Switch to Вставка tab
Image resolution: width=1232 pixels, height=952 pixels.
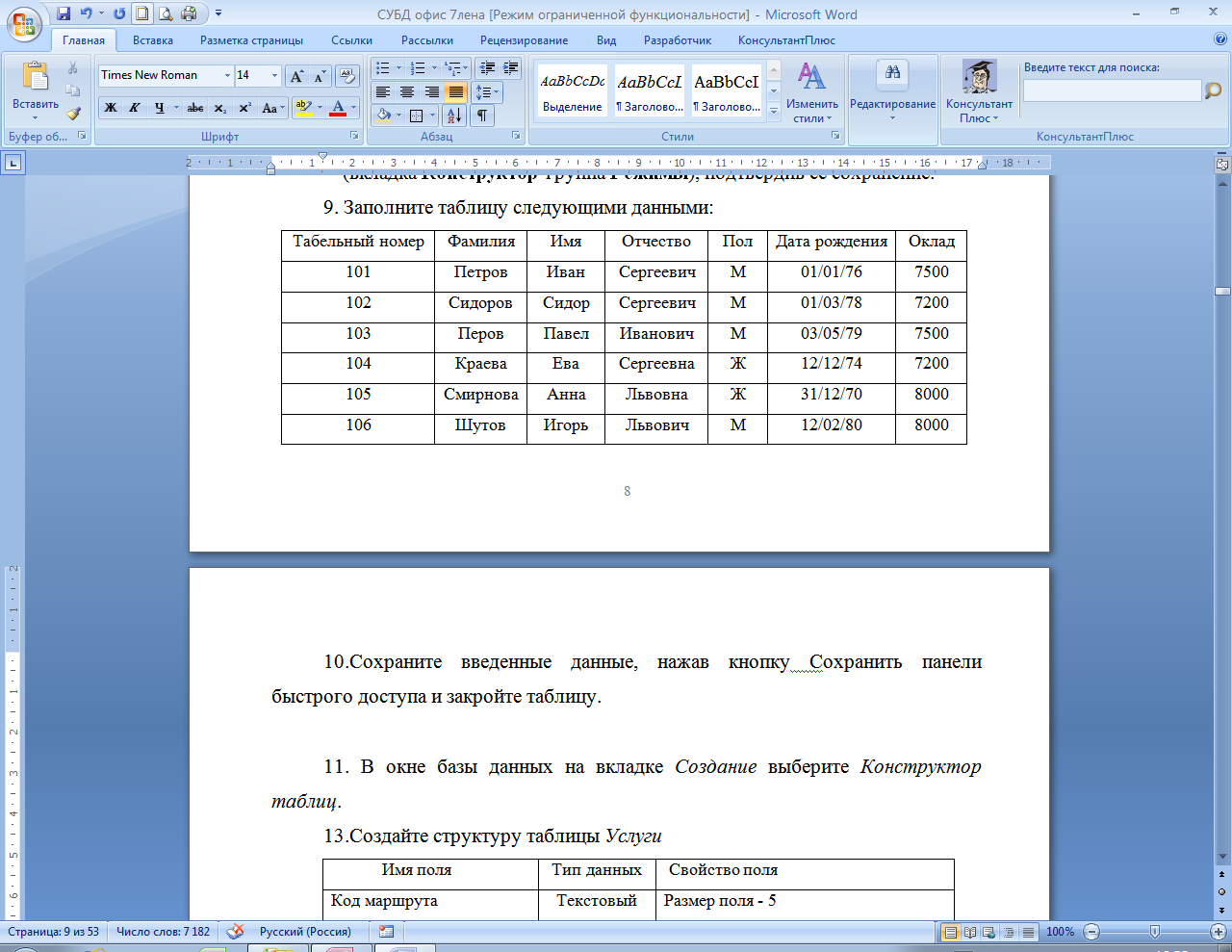(x=153, y=40)
